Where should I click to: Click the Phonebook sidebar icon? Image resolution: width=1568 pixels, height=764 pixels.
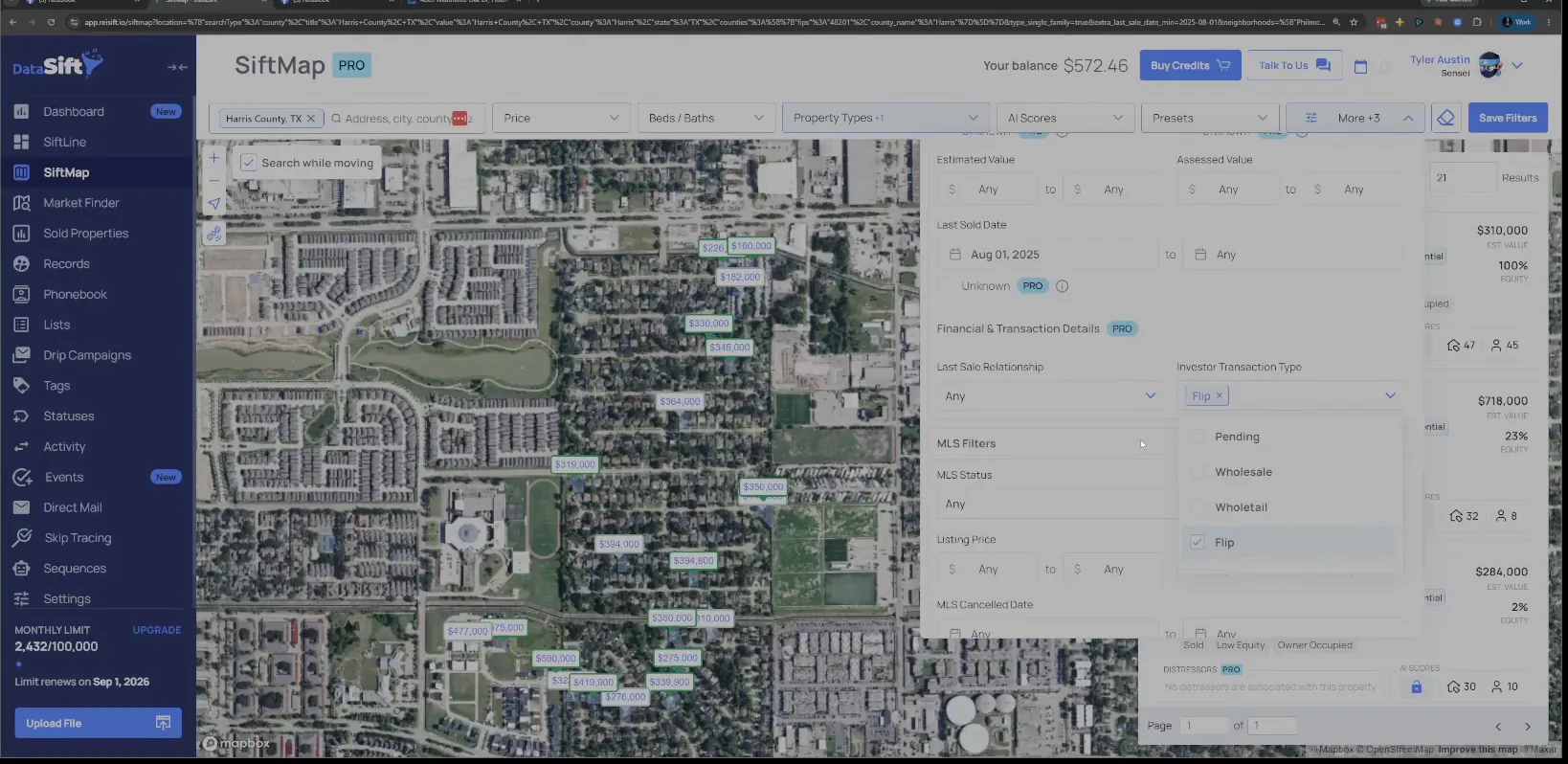[x=21, y=294]
